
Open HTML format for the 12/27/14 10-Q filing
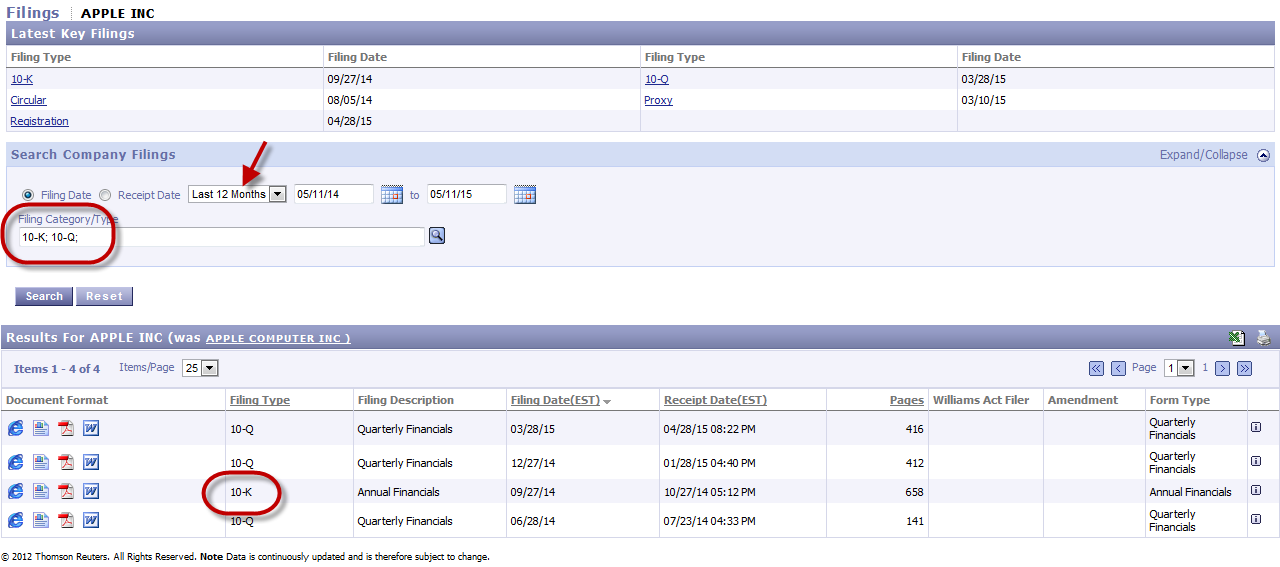(x=15, y=462)
